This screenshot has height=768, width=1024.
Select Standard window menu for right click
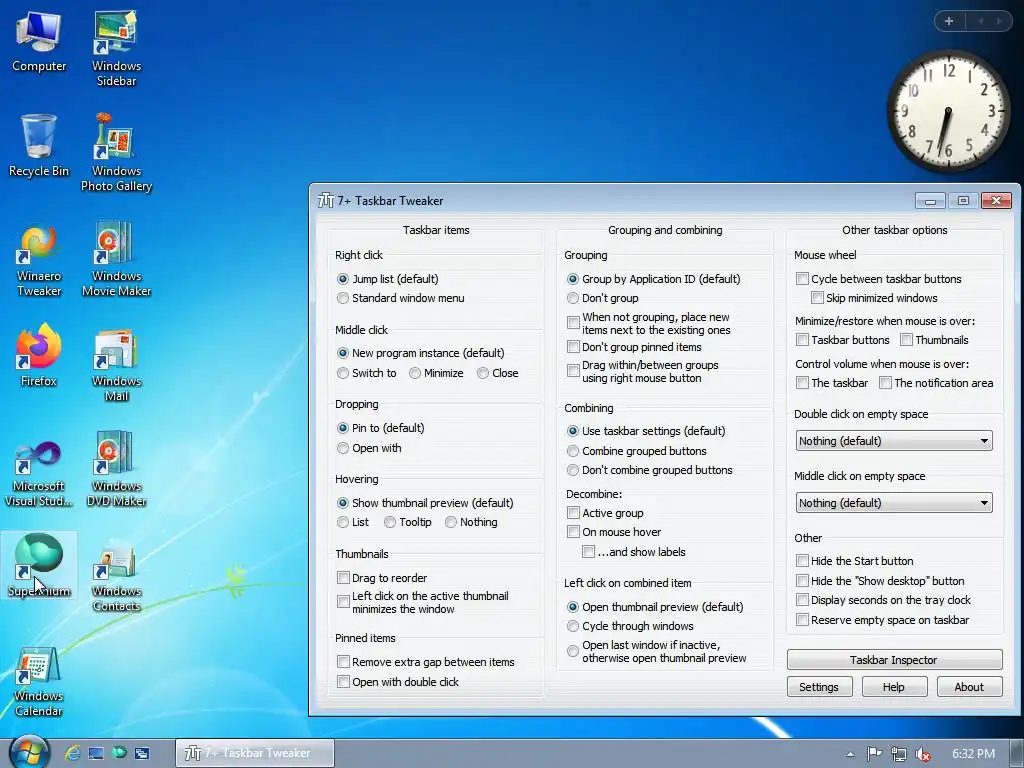[x=400, y=298]
